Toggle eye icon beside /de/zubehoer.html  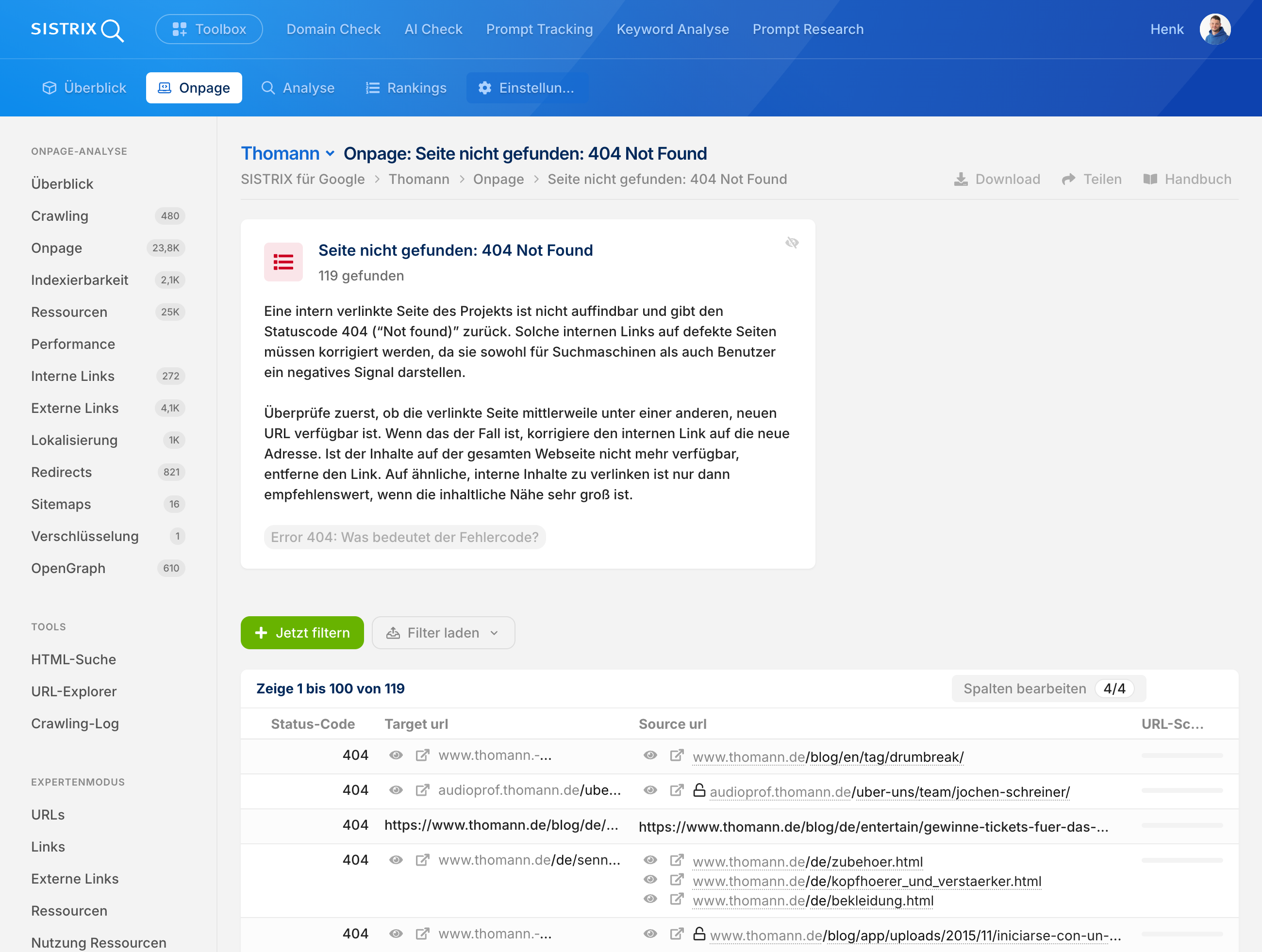[650, 860]
